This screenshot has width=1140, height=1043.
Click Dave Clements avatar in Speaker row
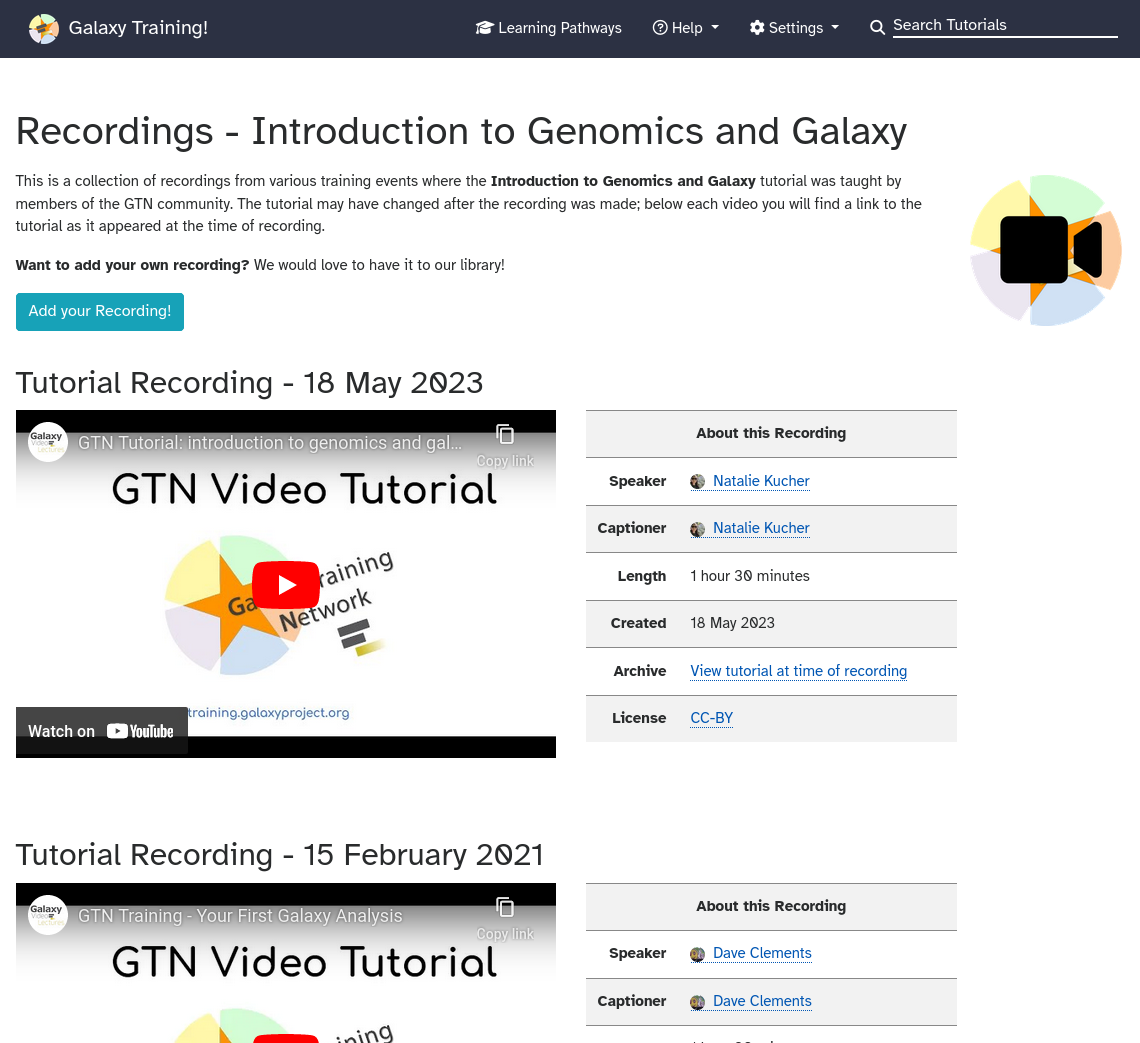(x=697, y=954)
